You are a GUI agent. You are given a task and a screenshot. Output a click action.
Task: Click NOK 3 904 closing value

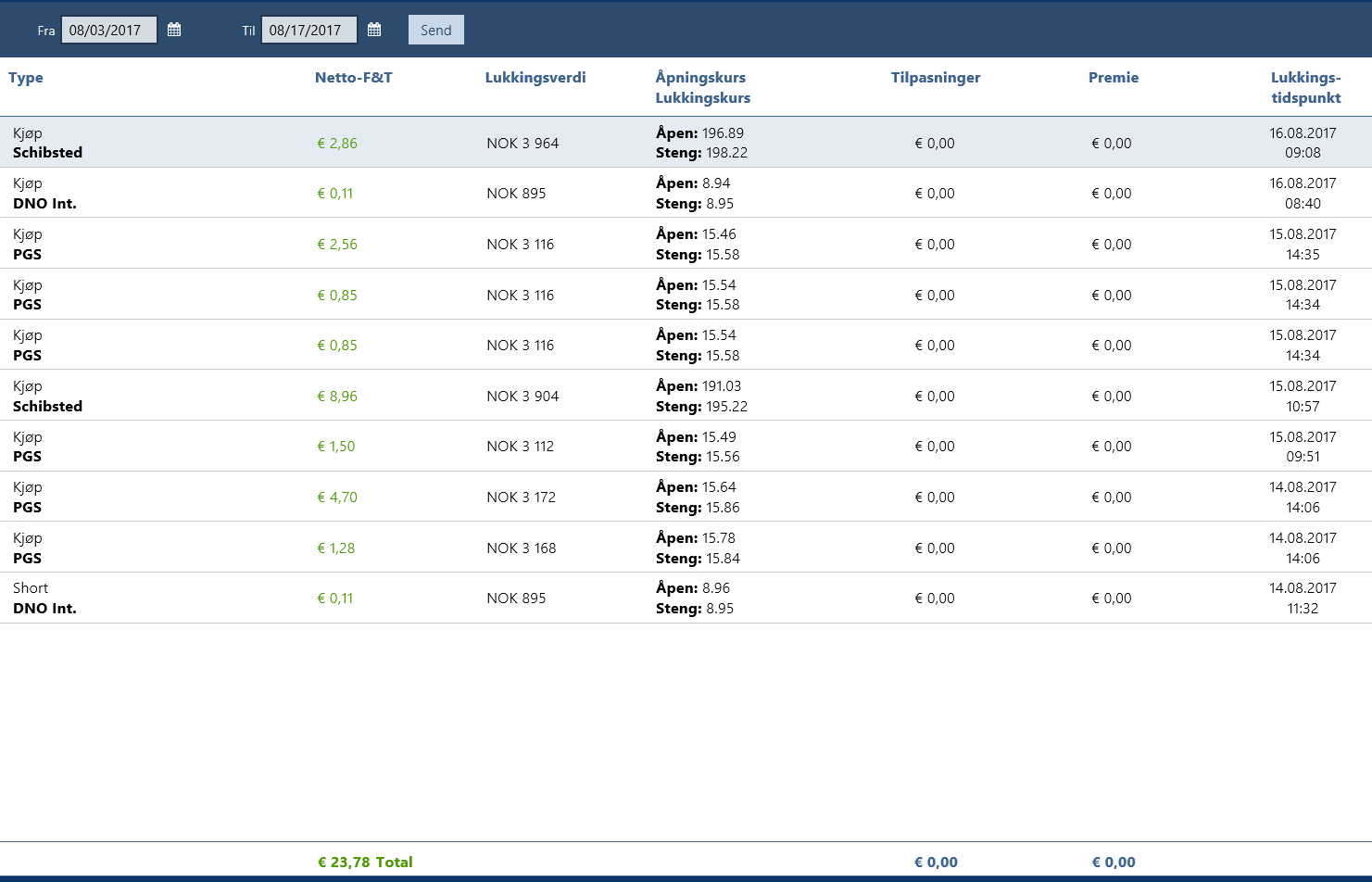coord(522,397)
